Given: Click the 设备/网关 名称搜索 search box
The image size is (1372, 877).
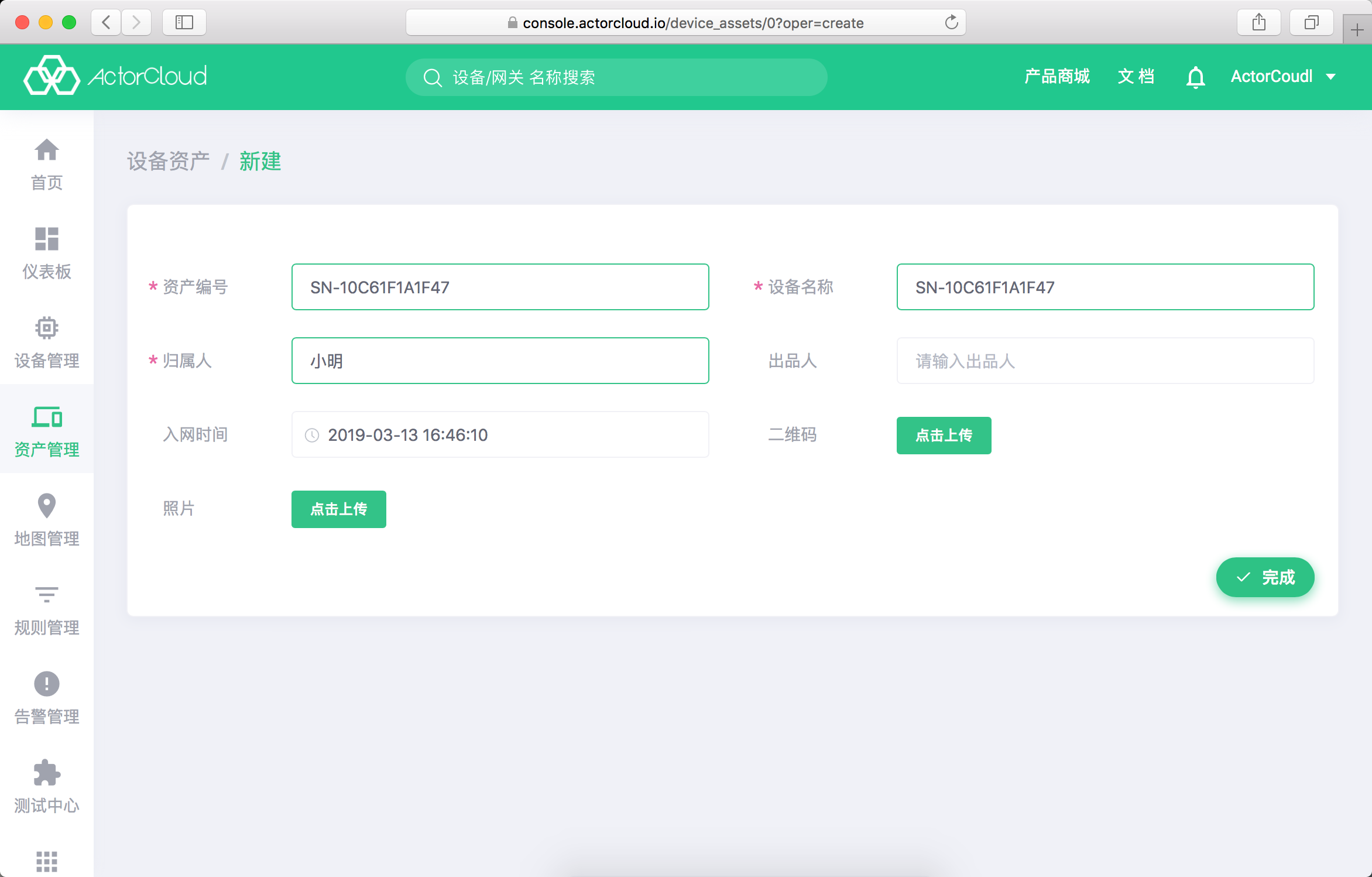Looking at the screenshot, I should pos(616,77).
